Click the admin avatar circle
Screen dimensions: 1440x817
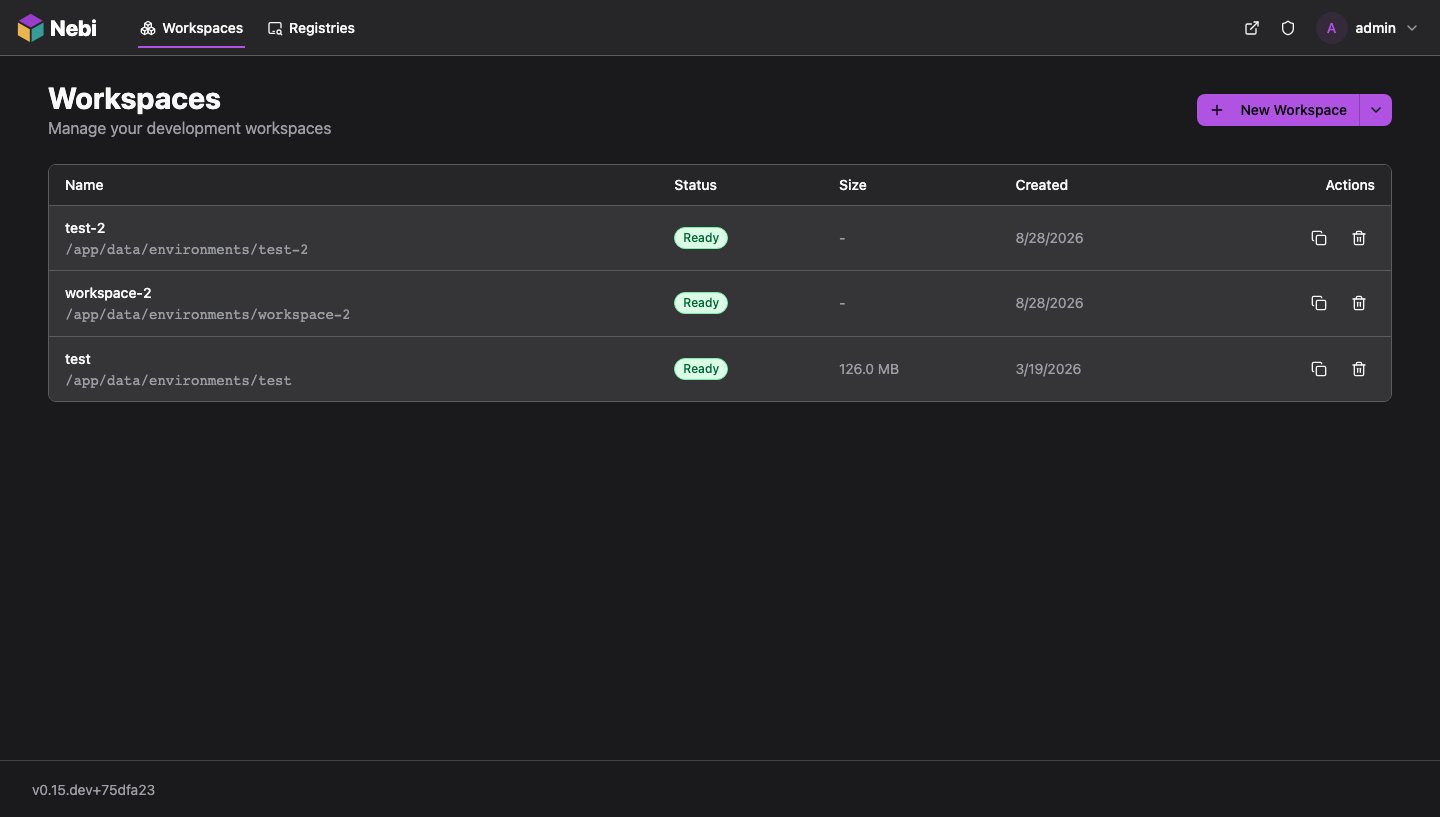click(x=1331, y=28)
